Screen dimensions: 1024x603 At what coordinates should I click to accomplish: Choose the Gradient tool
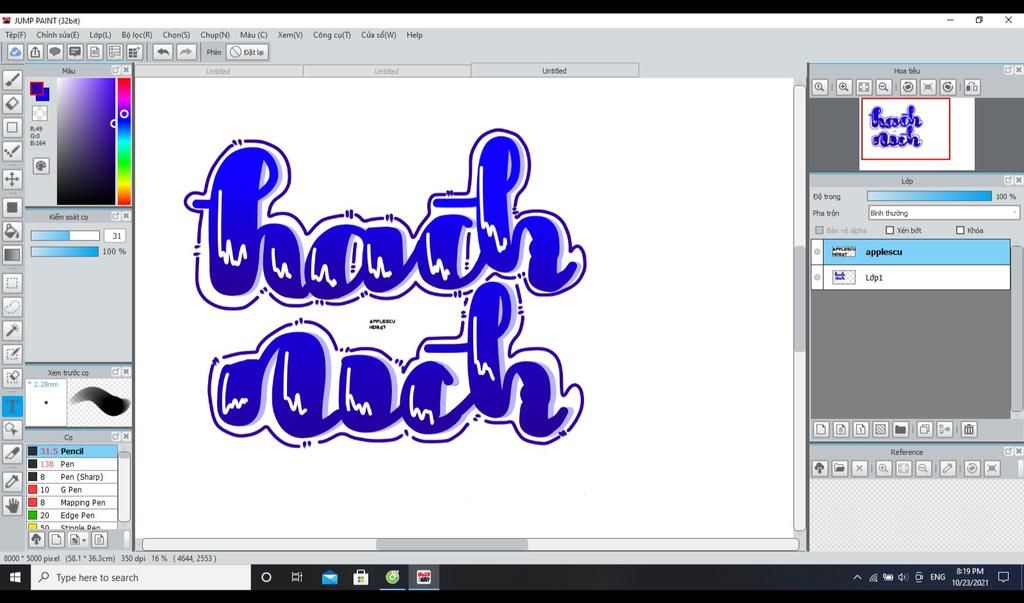coord(12,255)
